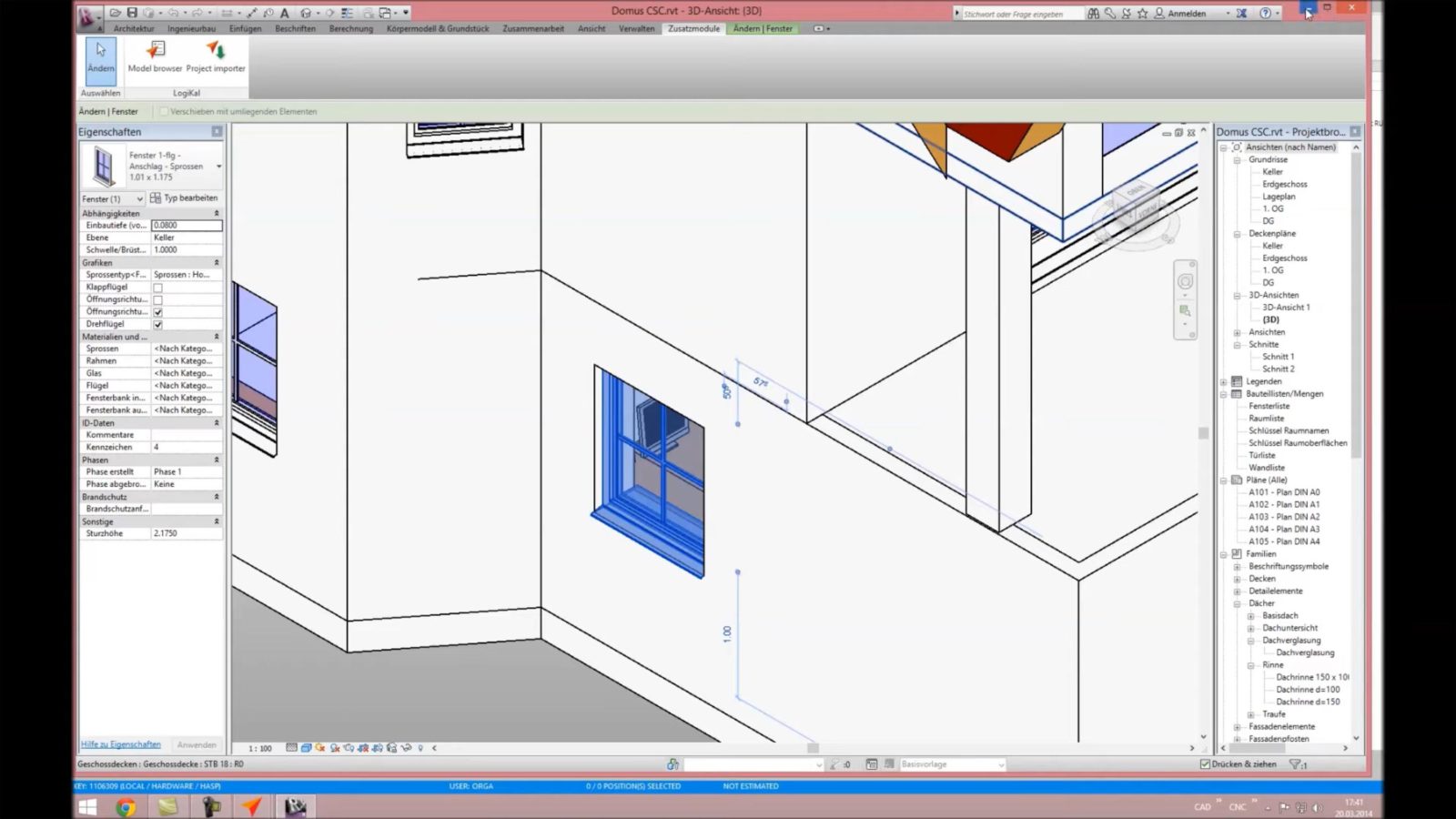The width and height of the screenshot is (1456, 819).
Task: Toggle the Drücken & ziehen checkbox
Action: point(1205,764)
